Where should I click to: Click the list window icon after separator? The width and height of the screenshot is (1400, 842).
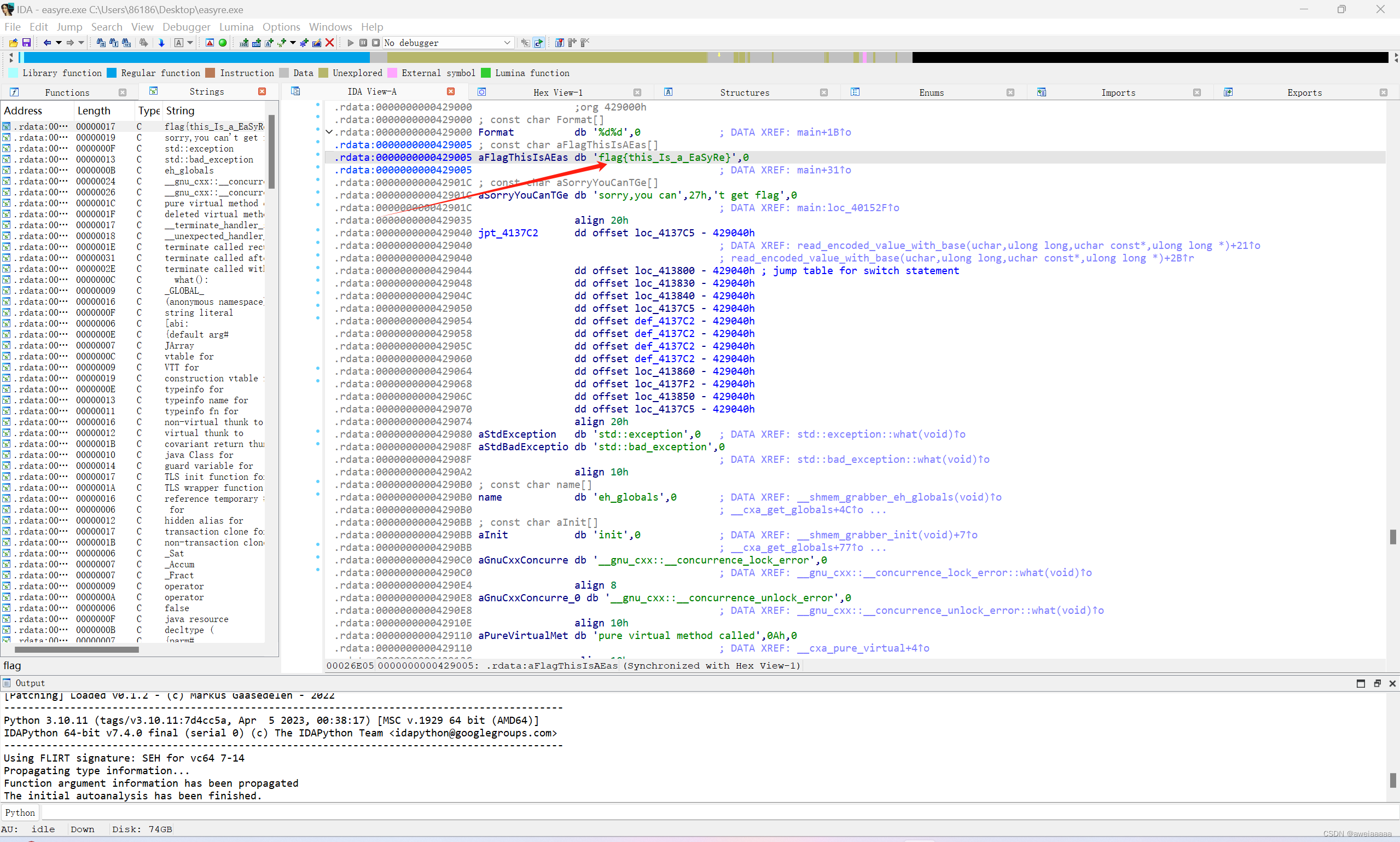click(x=559, y=43)
